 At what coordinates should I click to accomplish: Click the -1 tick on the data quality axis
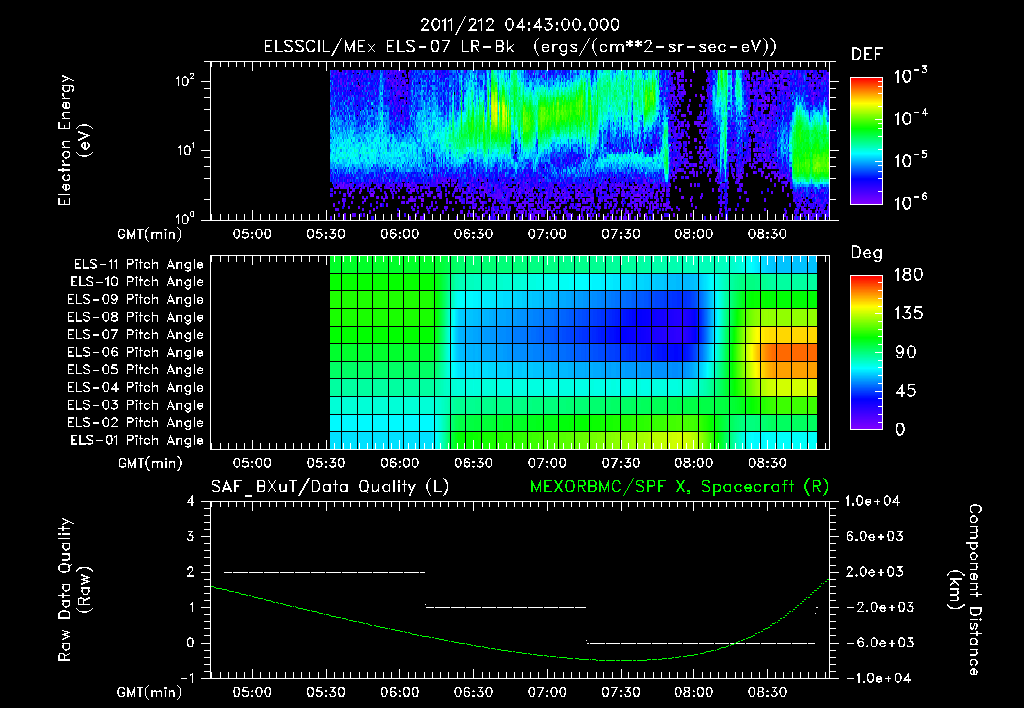pos(187,678)
